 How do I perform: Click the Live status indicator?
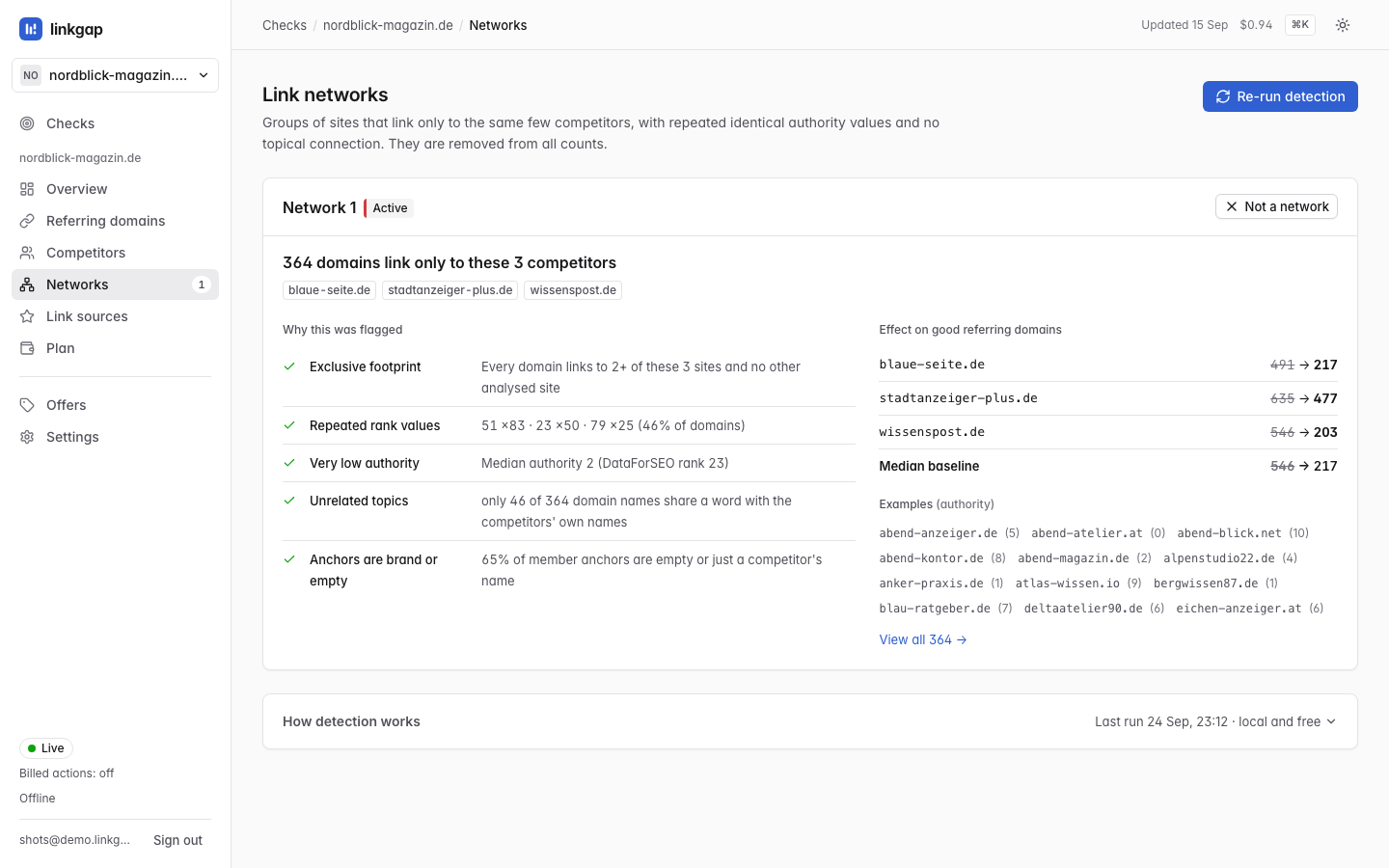click(46, 748)
